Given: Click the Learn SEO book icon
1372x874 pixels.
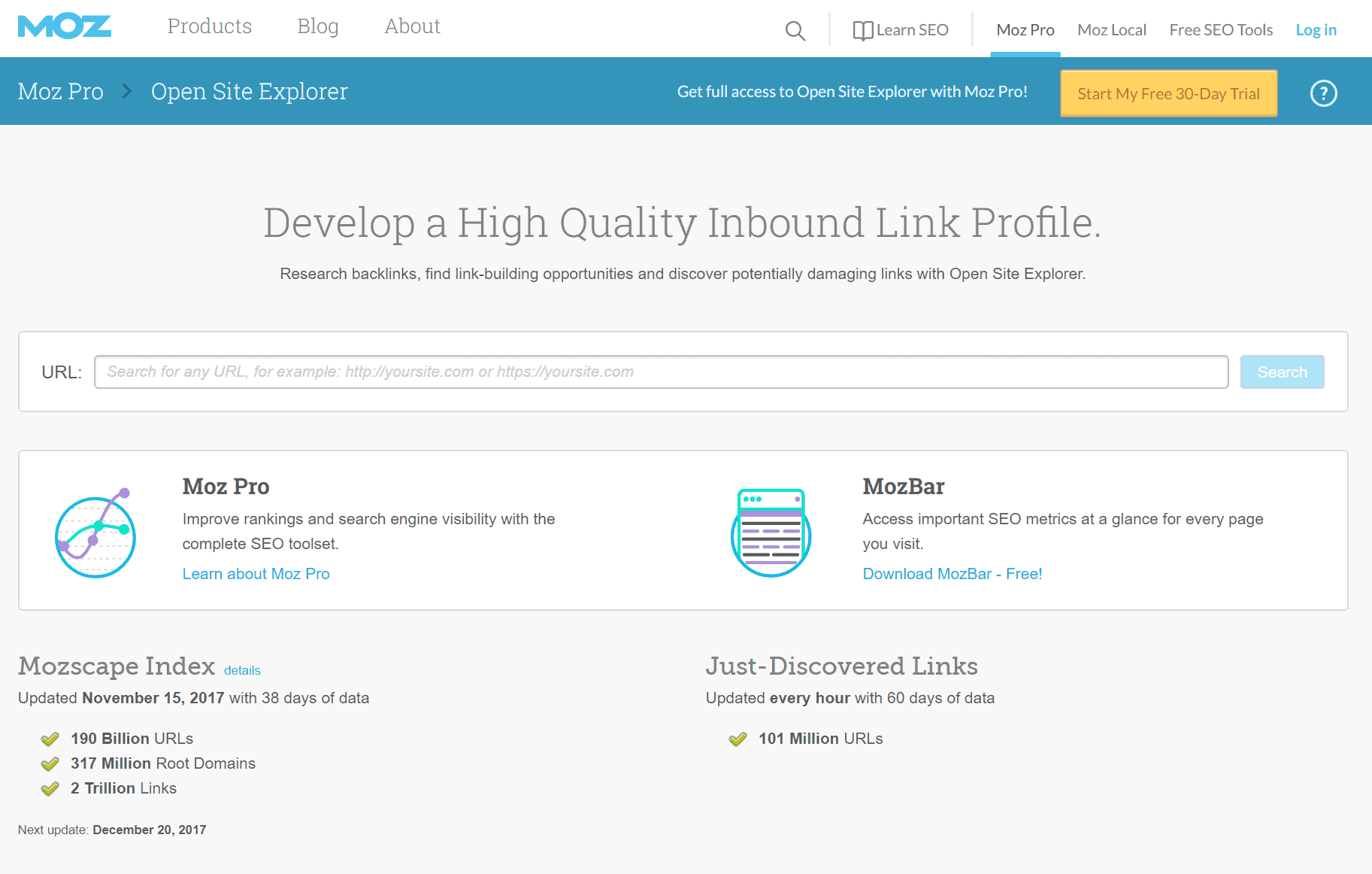Looking at the screenshot, I should pyautogui.click(x=863, y=31).
